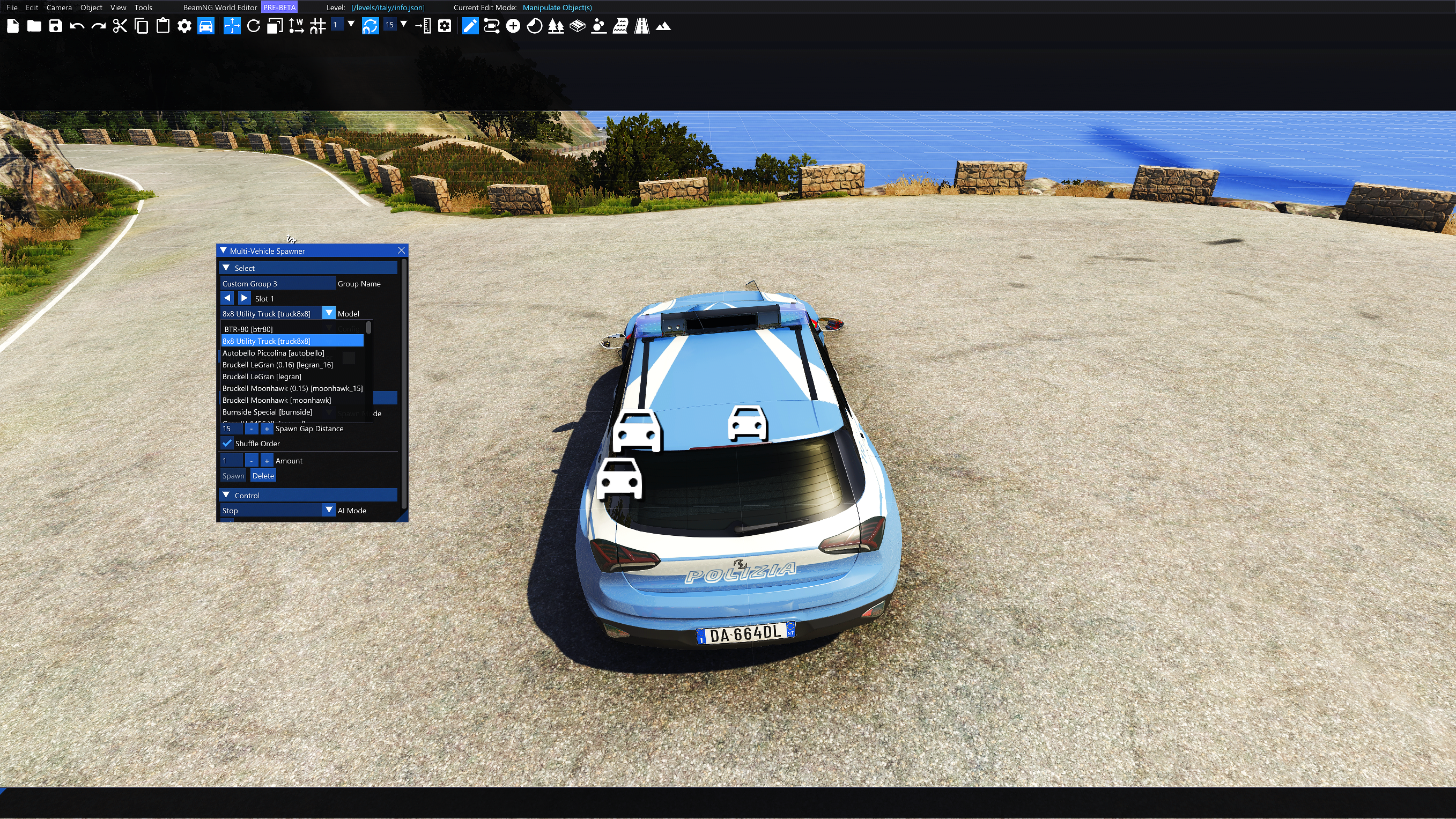Select the scale gizmo tool
The image size is (1456, 819).
coord(275,26)
